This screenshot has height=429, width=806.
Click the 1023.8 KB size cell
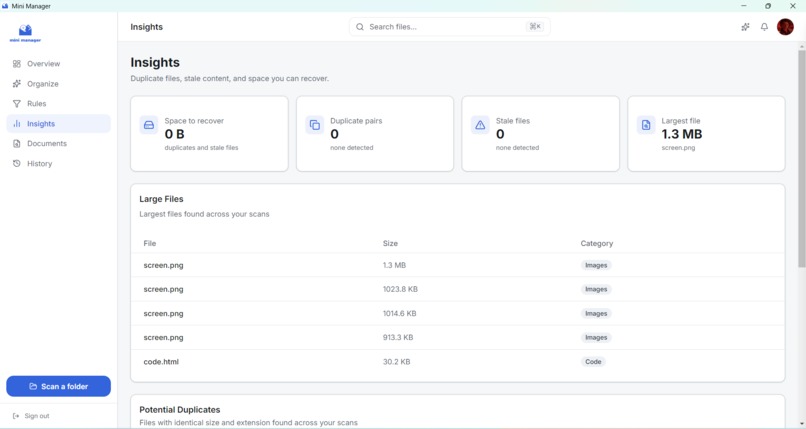(x=400, y=289)
